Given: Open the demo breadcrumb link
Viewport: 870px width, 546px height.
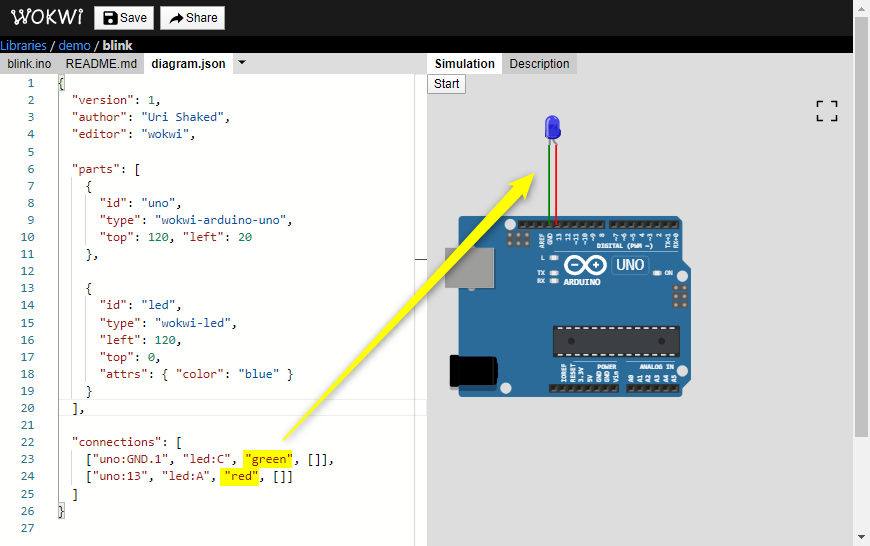Looking at the screenshot, I should pyautogui.click(x=74, y=46).
